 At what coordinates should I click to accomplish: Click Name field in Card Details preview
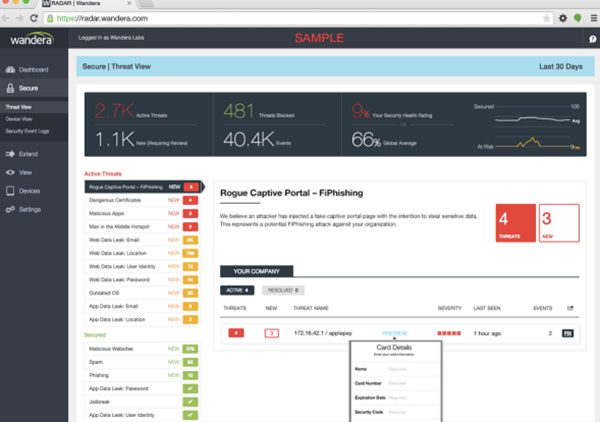(x=396, y=369)
